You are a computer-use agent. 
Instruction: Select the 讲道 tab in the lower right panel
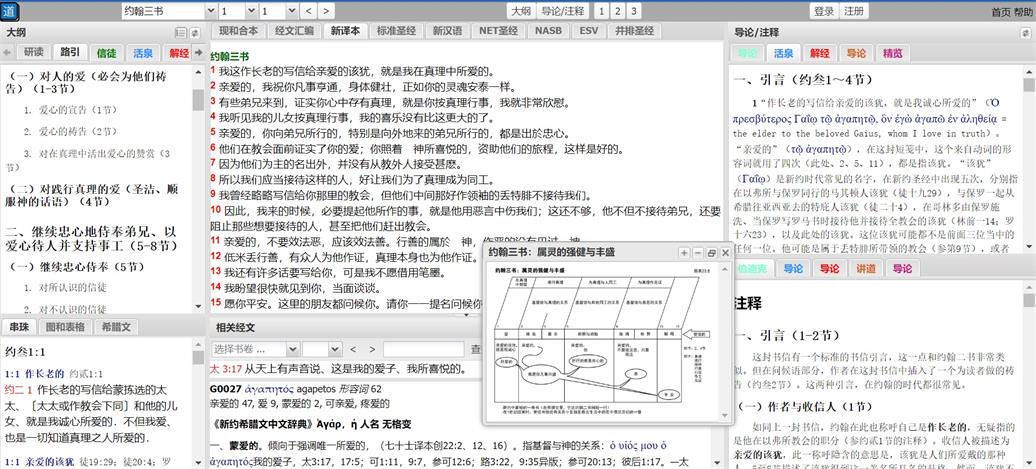[866, 269]
